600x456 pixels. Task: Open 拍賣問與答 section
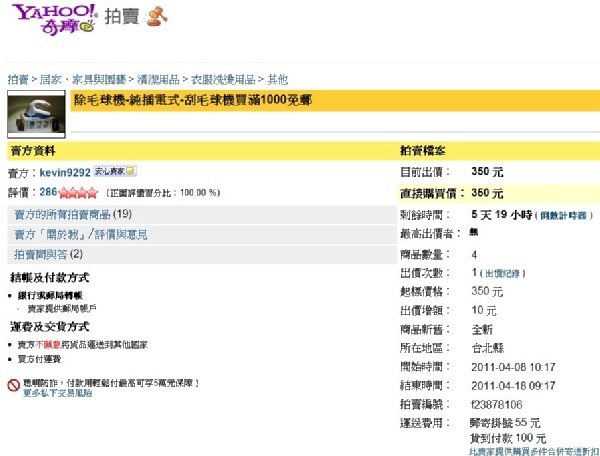coord(40,254)
